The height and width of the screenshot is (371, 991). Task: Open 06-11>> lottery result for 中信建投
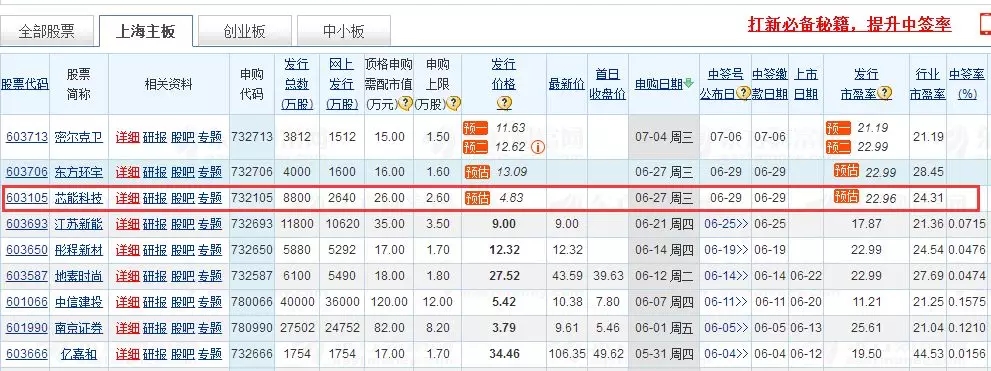tap(726, 301)
